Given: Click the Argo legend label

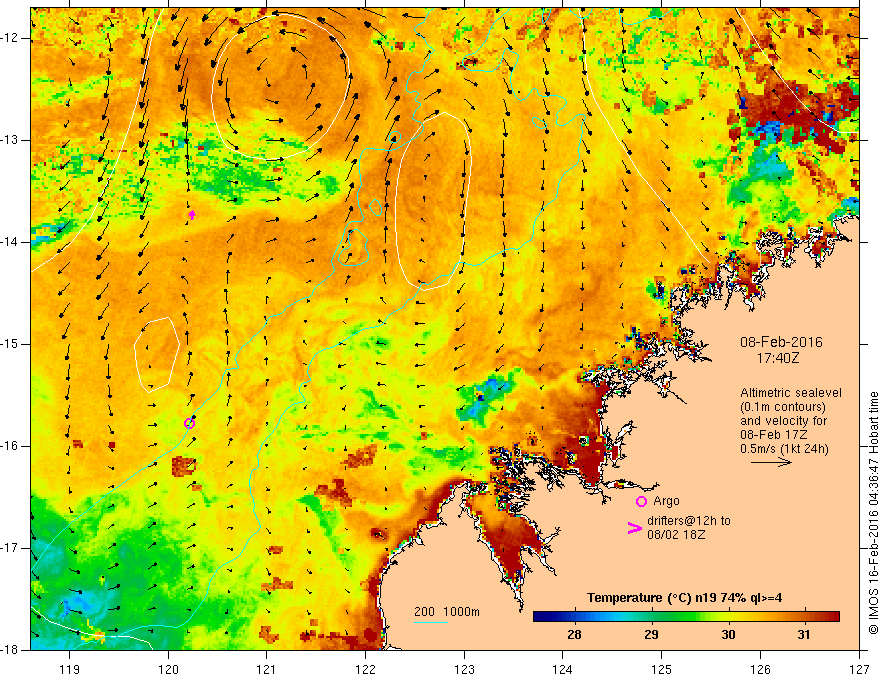Looking at the screenshot, I should (x=666, y=501).
